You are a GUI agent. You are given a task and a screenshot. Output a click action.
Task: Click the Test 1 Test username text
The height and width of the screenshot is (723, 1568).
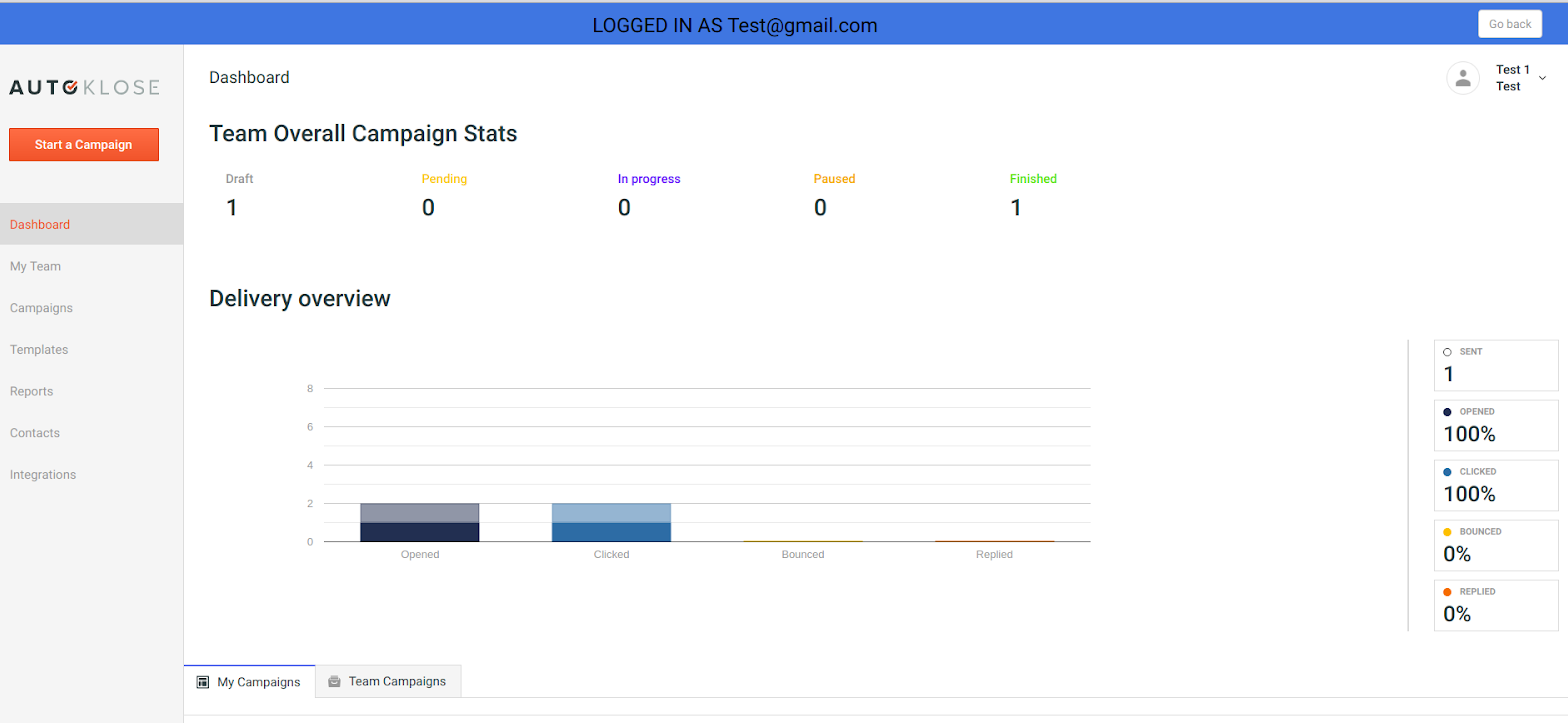[x=1512, y=78]
